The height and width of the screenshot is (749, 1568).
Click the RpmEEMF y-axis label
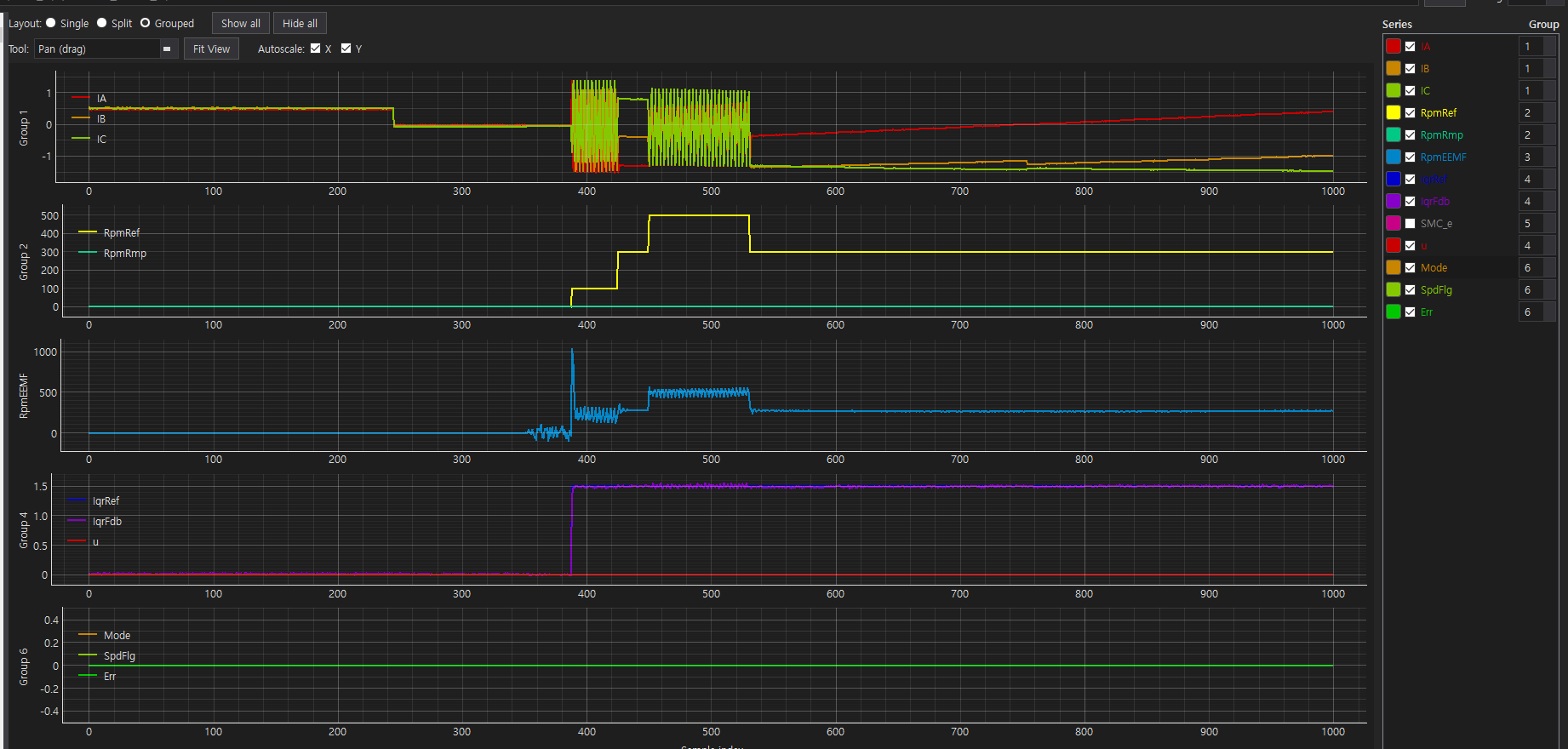pyautogui.click(x=24, y=396)
